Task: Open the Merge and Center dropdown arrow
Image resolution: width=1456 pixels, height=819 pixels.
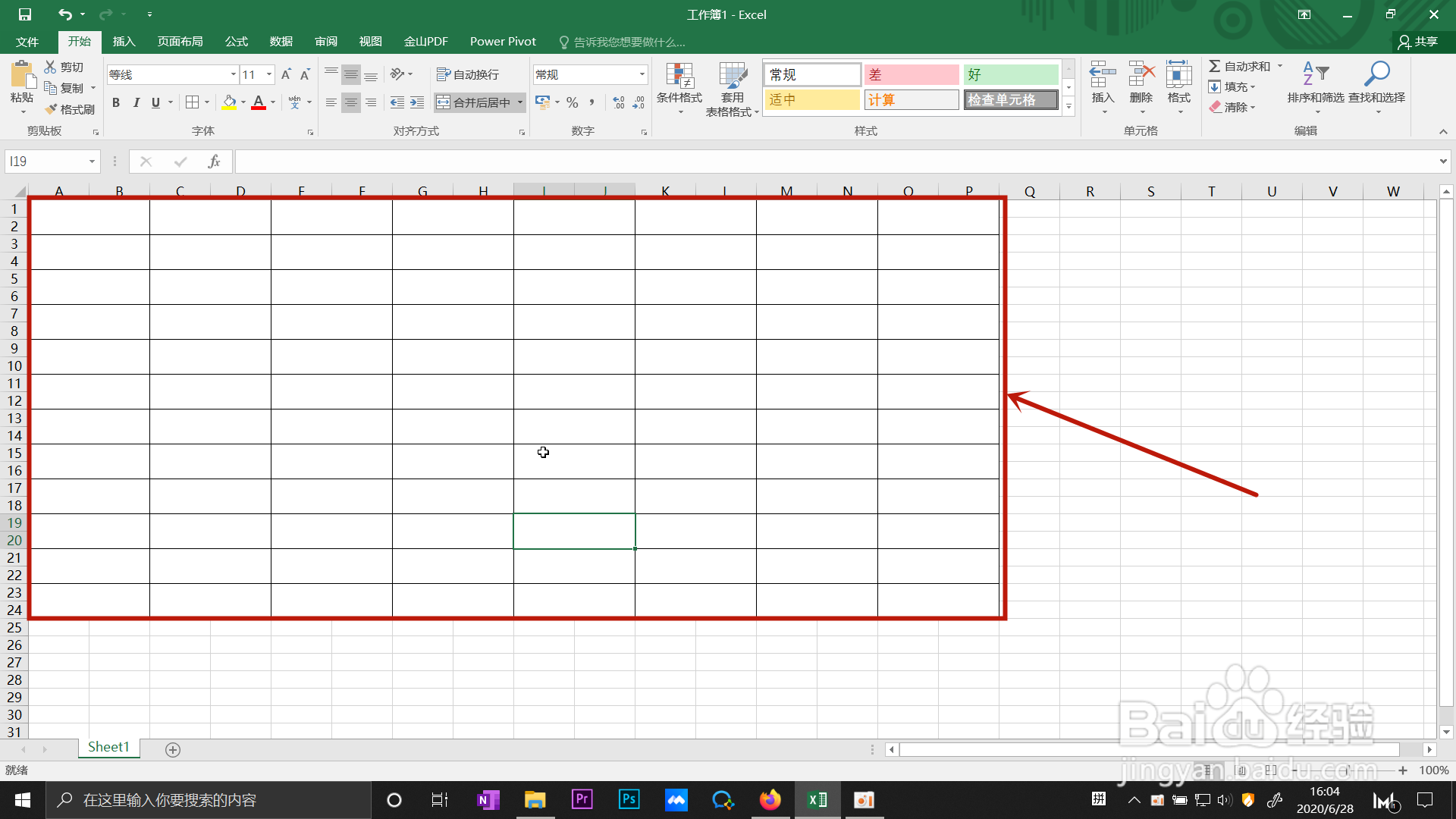Action: coord(520,102)
